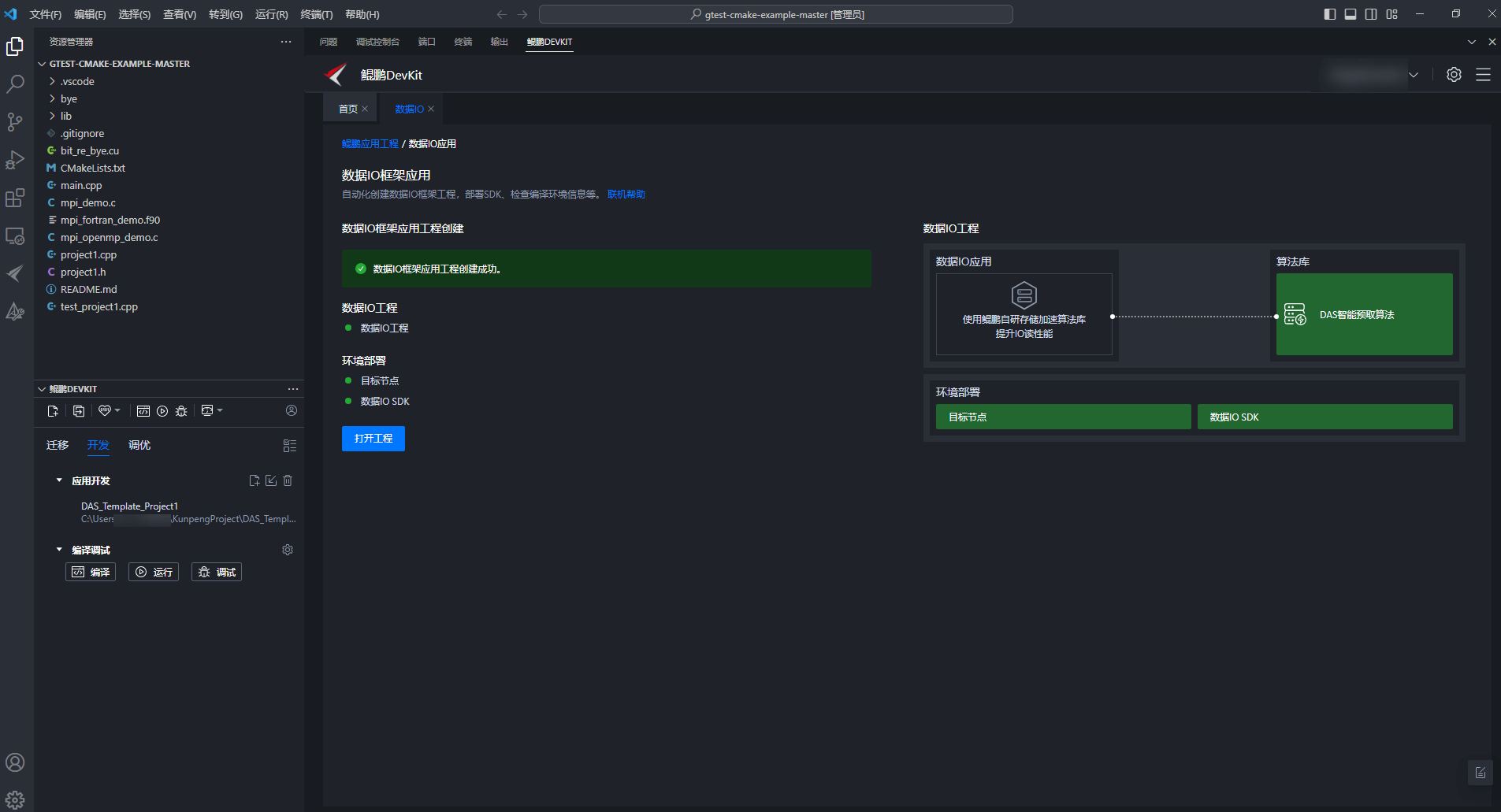Expand the lib folder
Image resolution: width=1501 pixels, height=812 pixels.
pos(52,116)
